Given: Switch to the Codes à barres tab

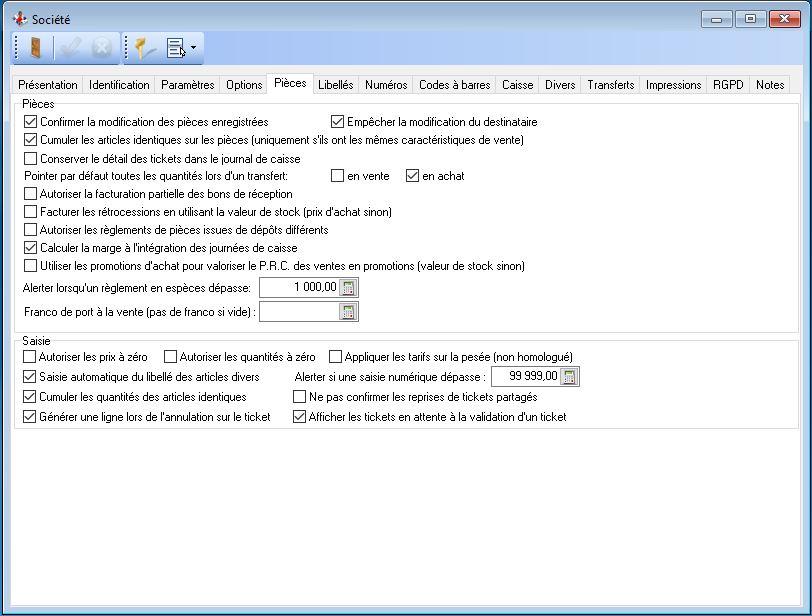Looking at the screenshot, I should (x=454, y=85).
